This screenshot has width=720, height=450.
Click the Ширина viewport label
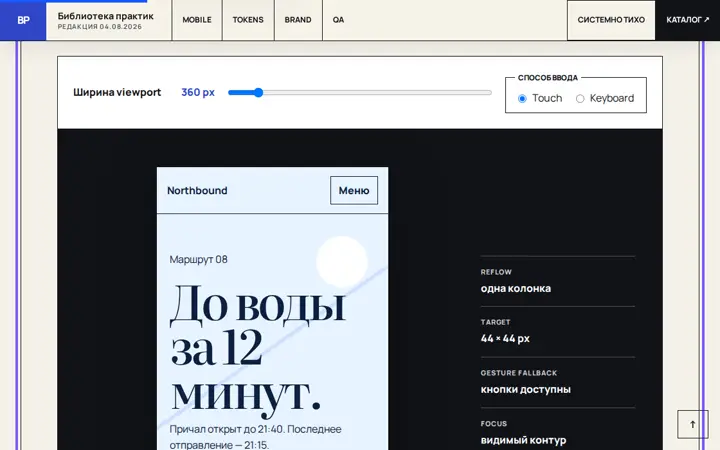[x=117, y=92]
